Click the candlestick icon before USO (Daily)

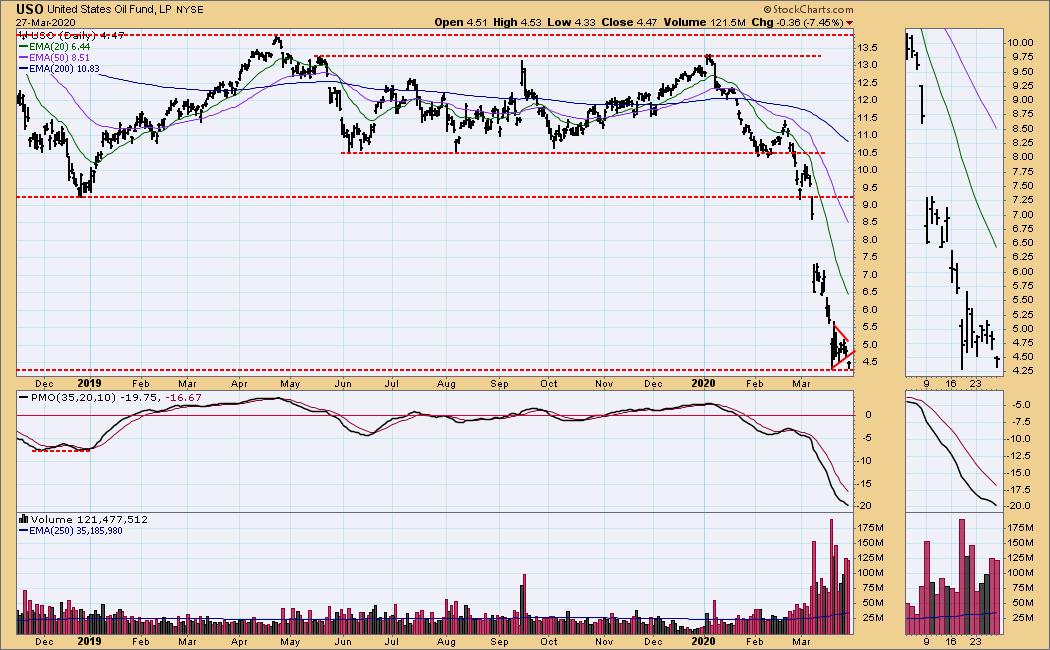23,35
